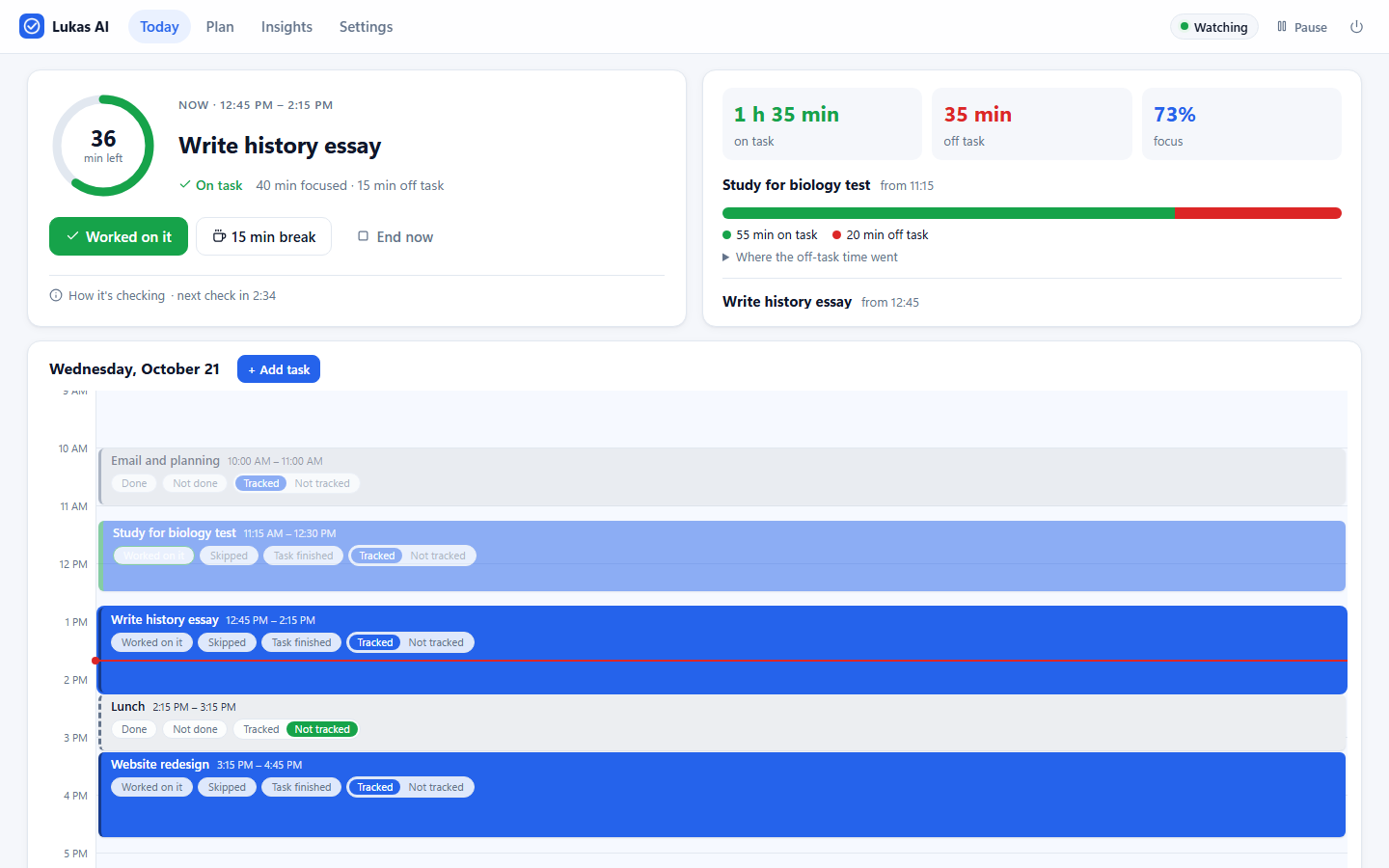Viewport: 1389px width, 868px height.
Task: Open the Today tab
Action: (x=159, y=27)
